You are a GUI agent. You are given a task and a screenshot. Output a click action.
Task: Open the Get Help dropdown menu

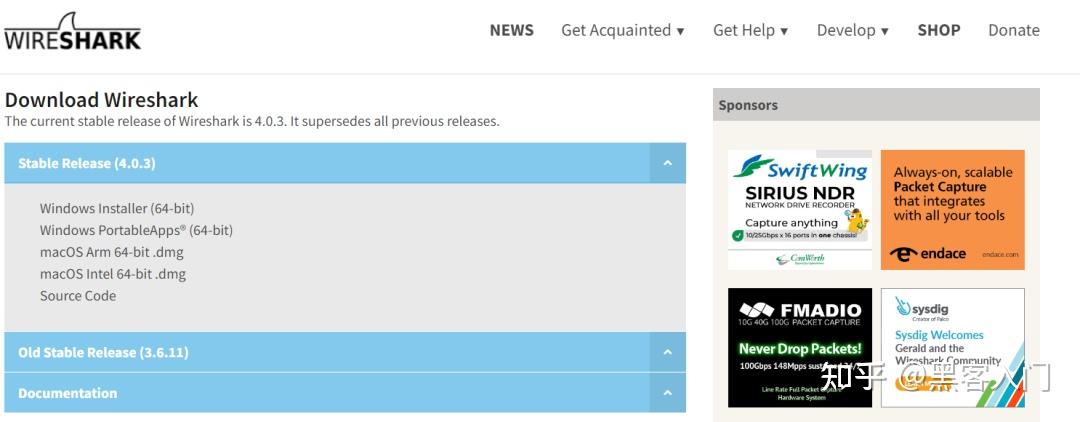point(750,30)
